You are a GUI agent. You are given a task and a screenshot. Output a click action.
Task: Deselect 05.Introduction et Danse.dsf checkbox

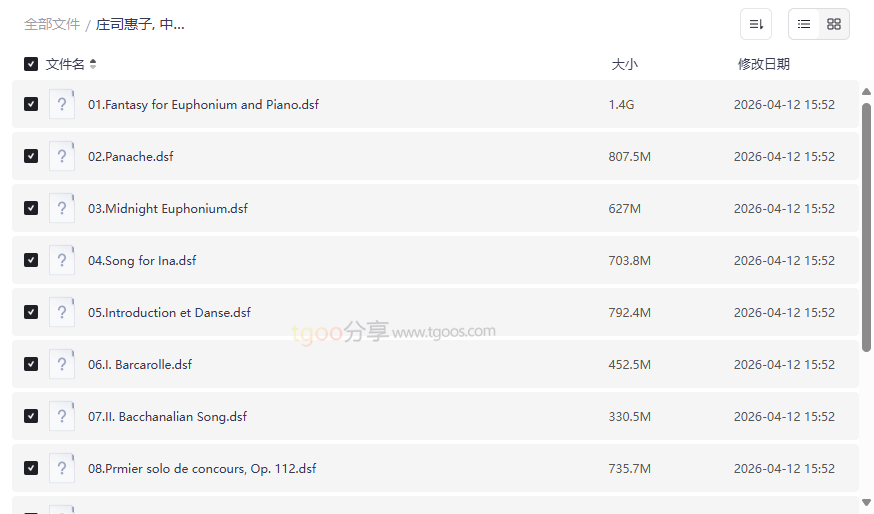click(x=31, y=312)
